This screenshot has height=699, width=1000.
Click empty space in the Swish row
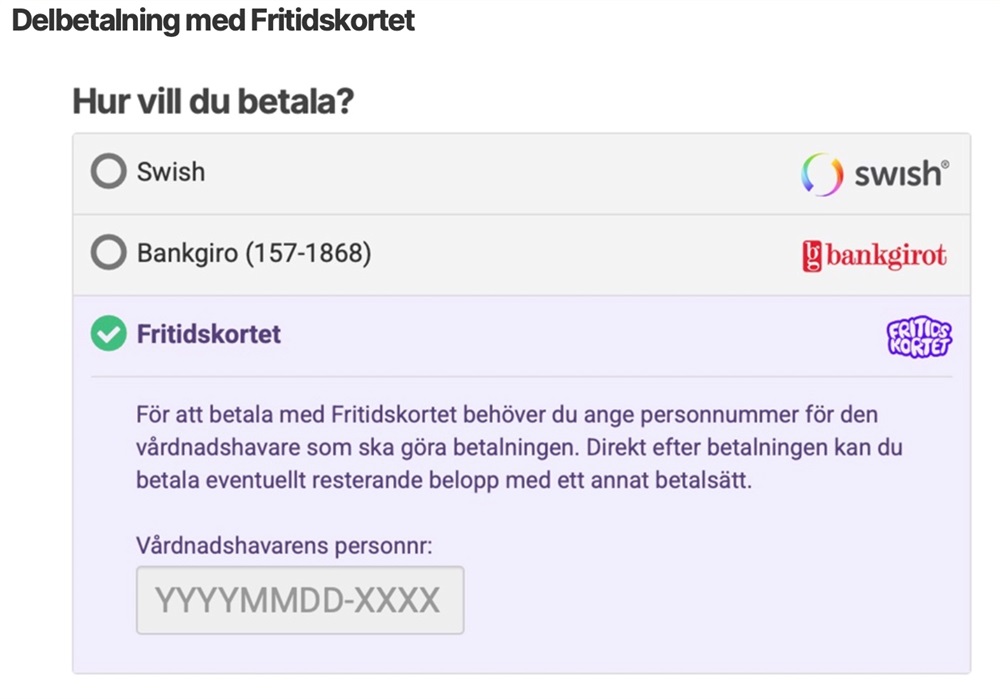pyautogui.click(x=500, y=173)
